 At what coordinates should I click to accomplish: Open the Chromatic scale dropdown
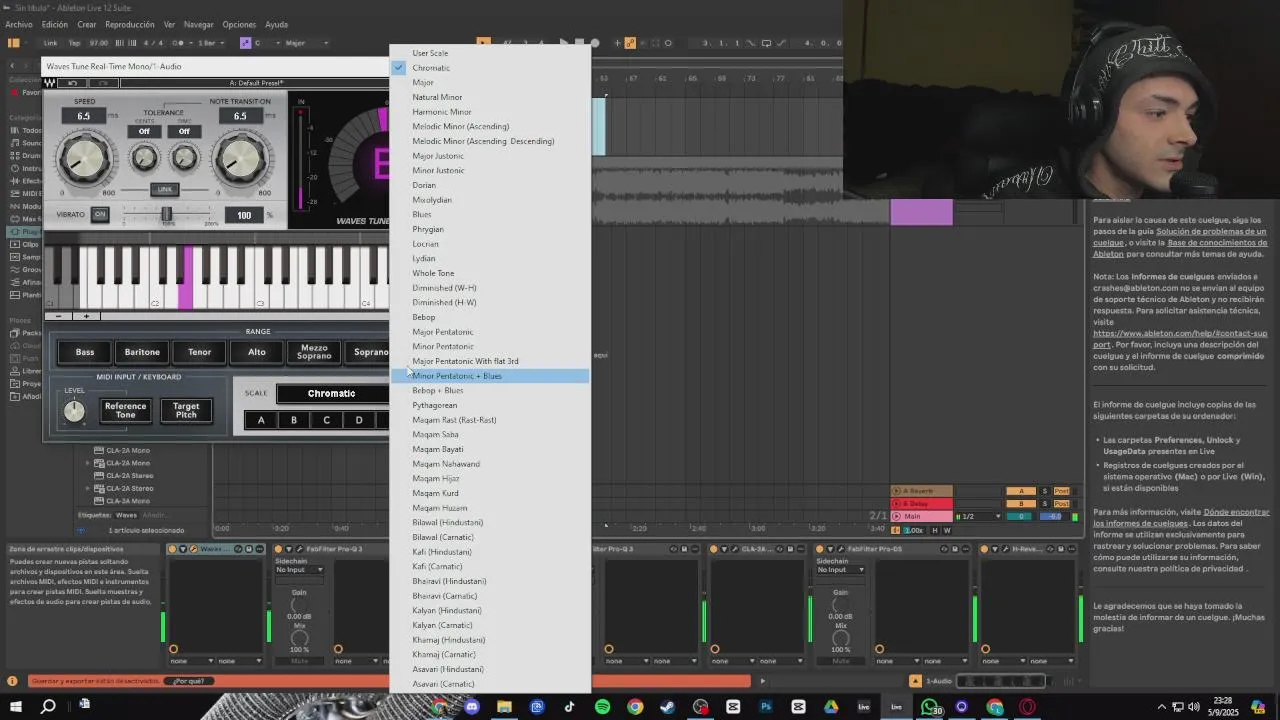(x=332, y=393)
